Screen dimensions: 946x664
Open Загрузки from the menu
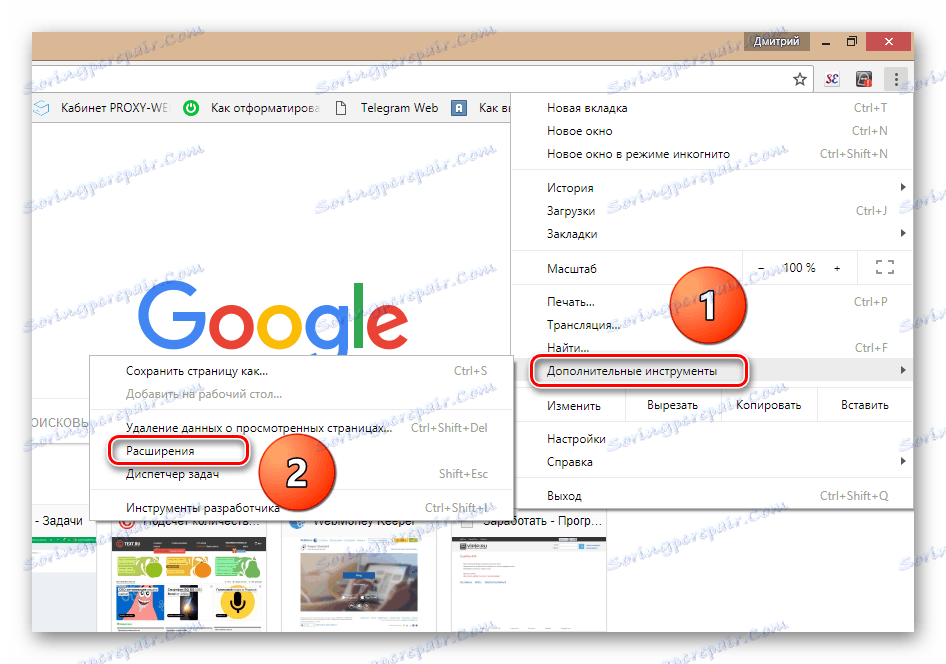pyautogui.click(x=712, y=210)
